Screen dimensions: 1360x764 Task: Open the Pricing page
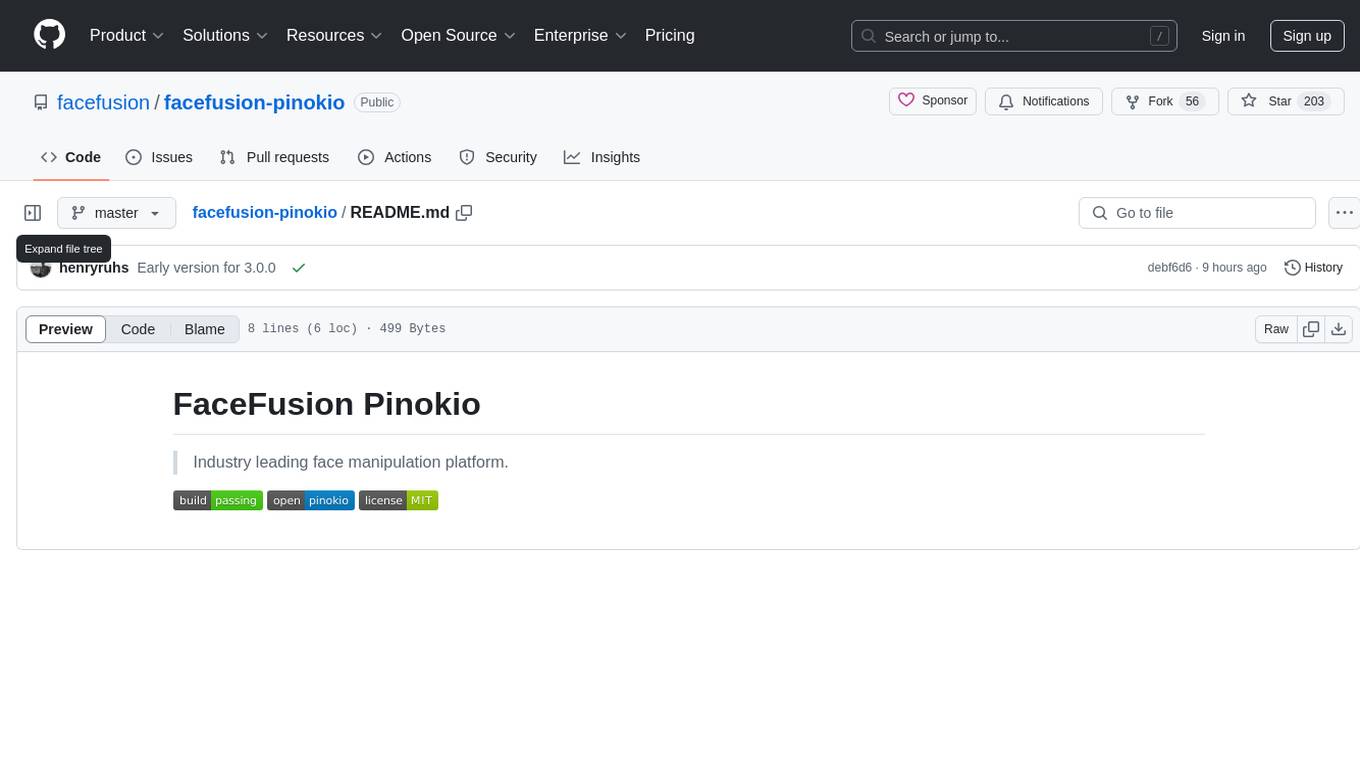point(670,35)
